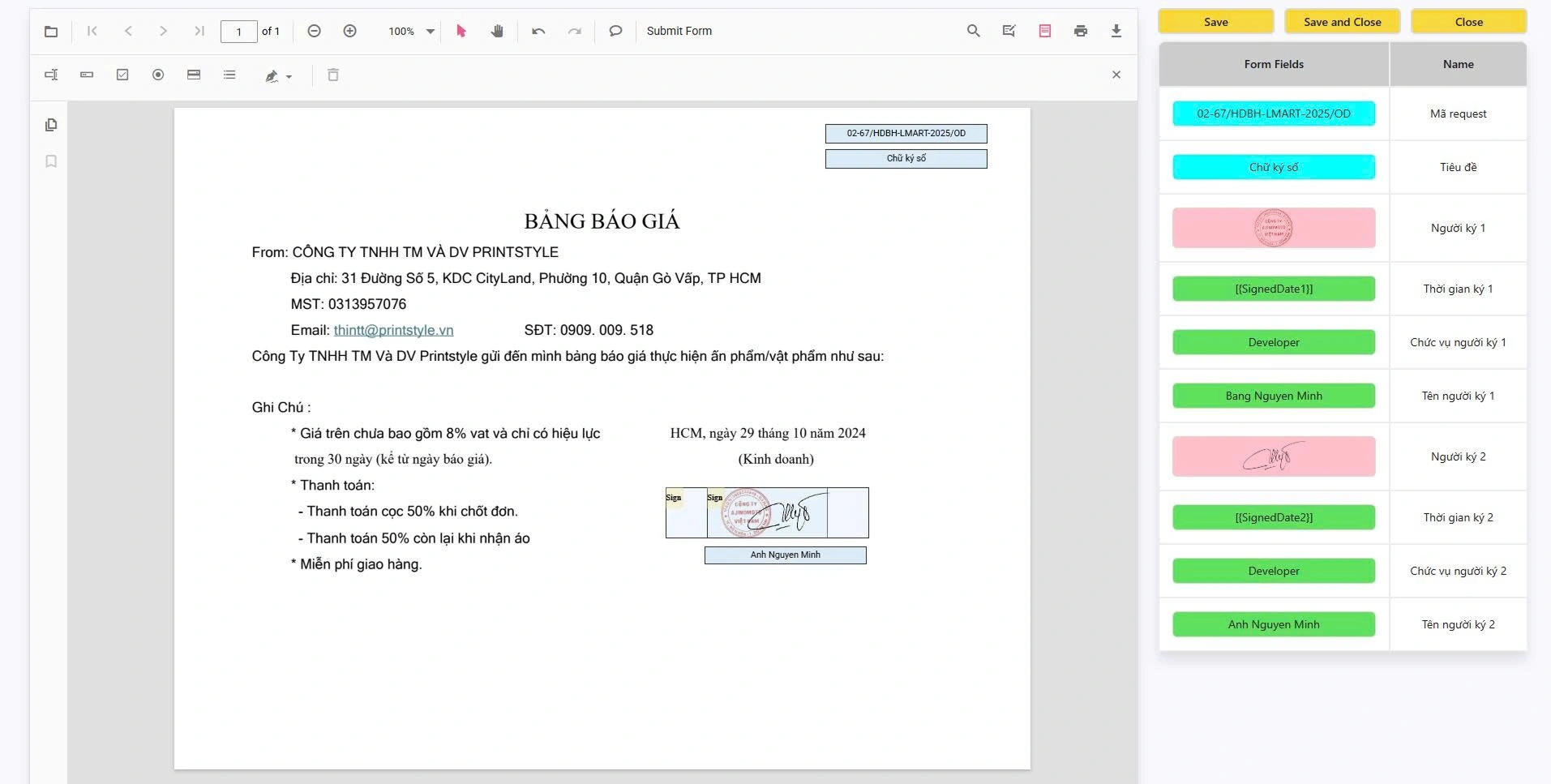Close the form designer toolbar

click(1116, 75)
